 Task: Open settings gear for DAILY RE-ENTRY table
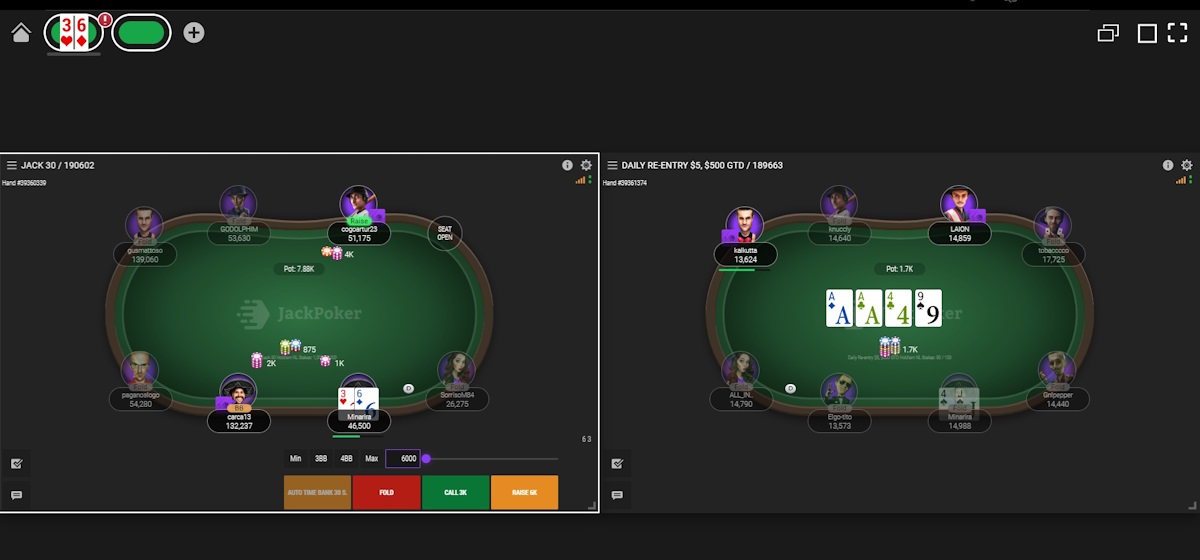click(x=1187, y=165)
